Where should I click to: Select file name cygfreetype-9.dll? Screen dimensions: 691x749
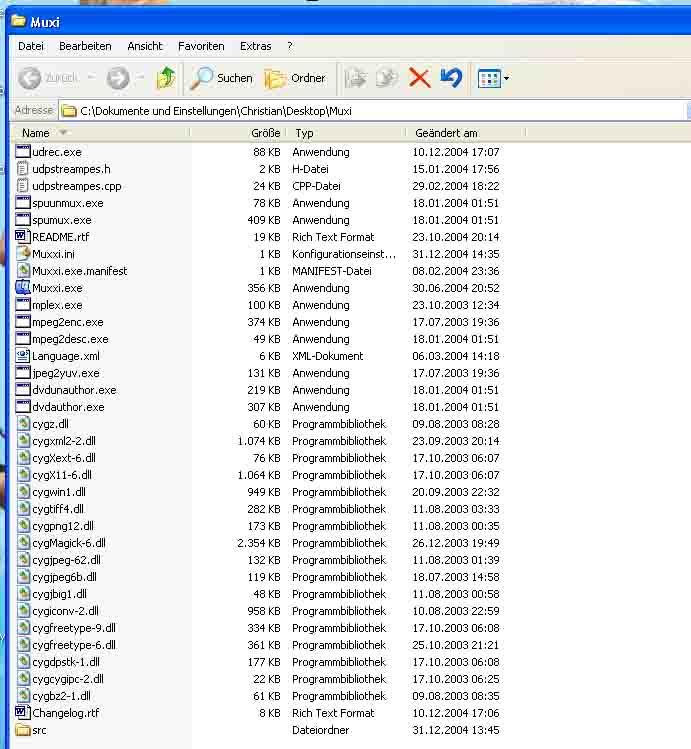click(74, 628)
